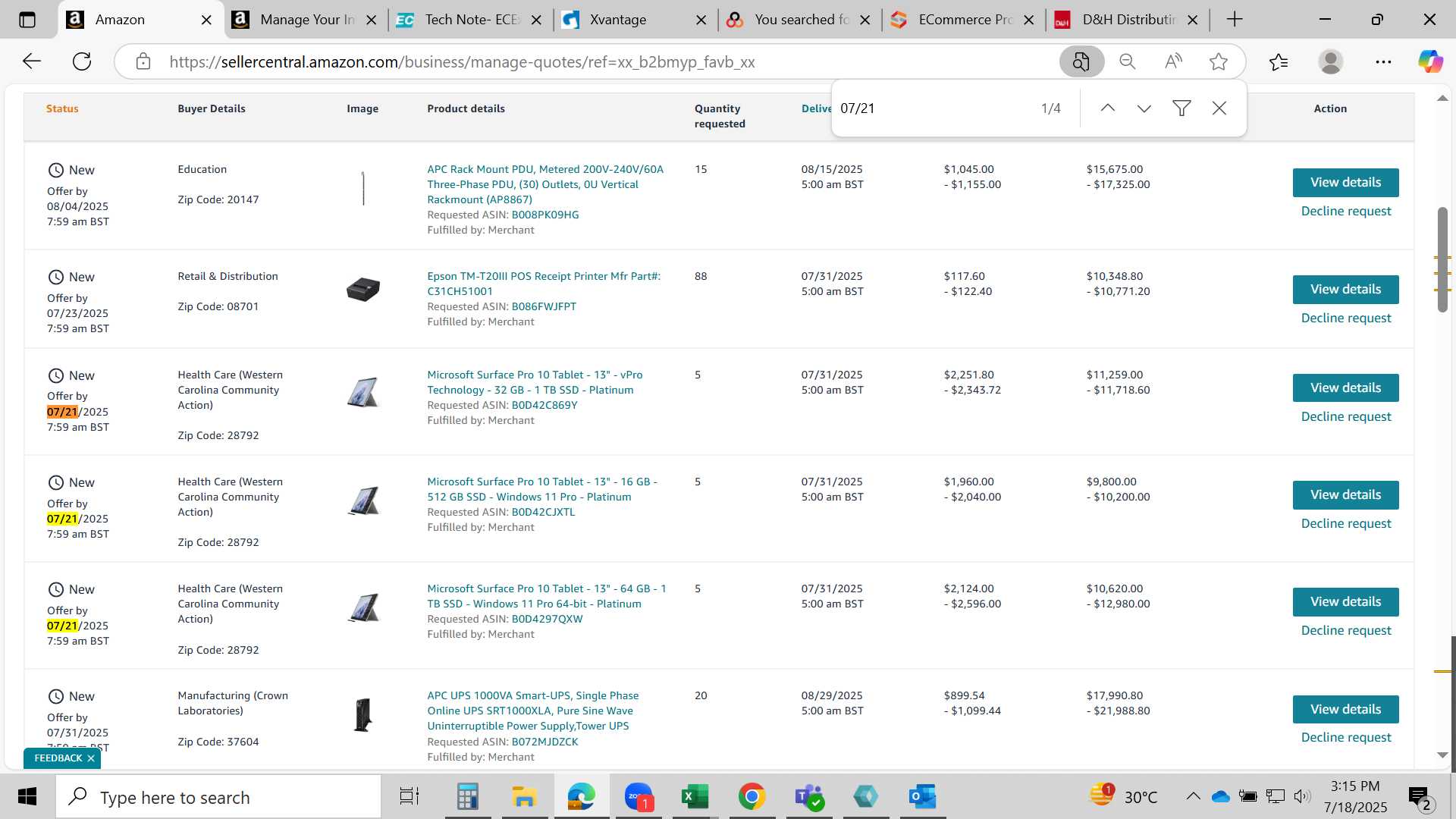View details for Surface Pro vPro 32 GB
Viewport: 1456px width, 819px height.
(x=1345, y=388)
